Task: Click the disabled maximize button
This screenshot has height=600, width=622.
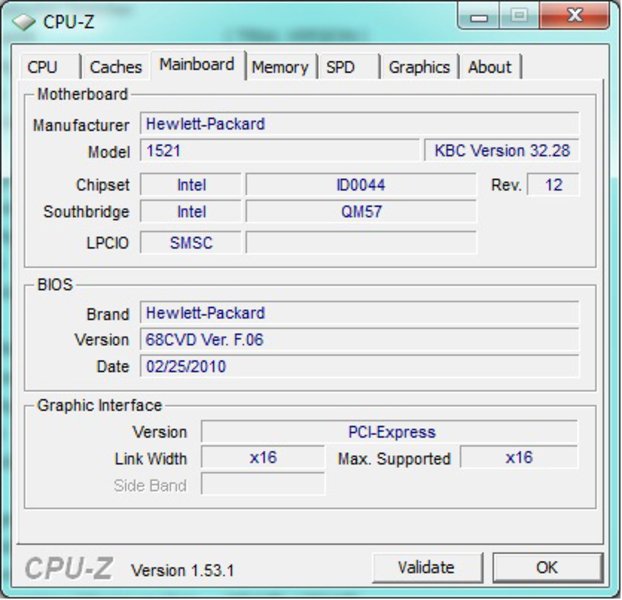Action: pos(519,16)
